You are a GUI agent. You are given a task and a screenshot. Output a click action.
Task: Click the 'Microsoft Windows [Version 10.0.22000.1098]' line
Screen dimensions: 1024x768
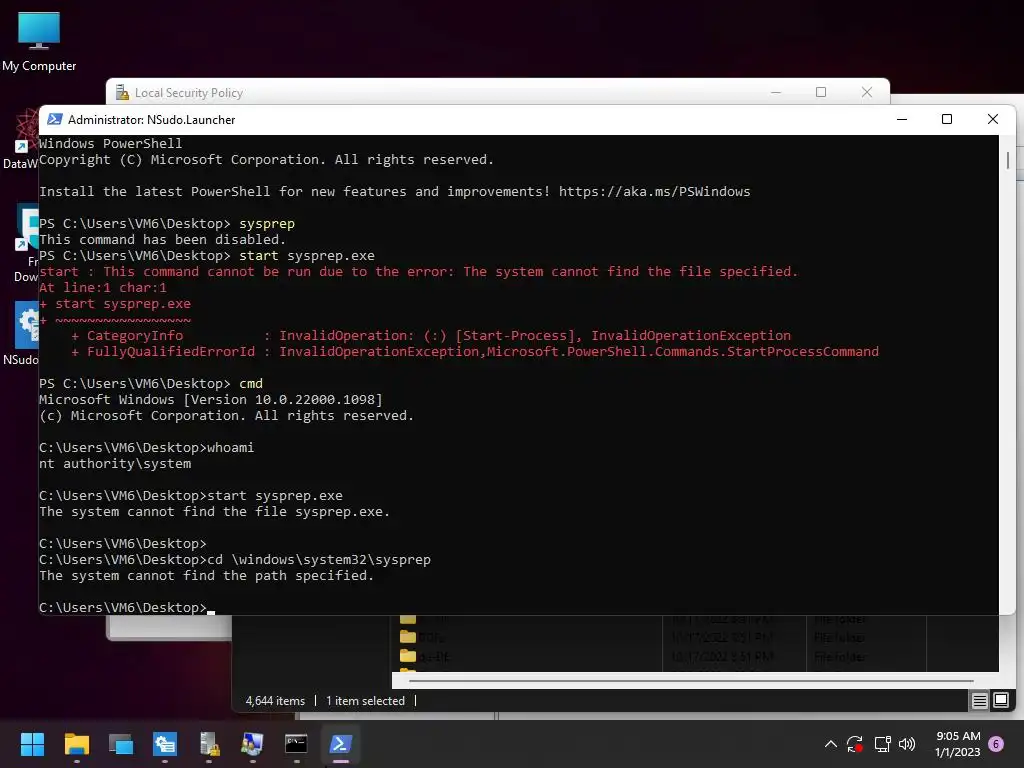[211, 400]
